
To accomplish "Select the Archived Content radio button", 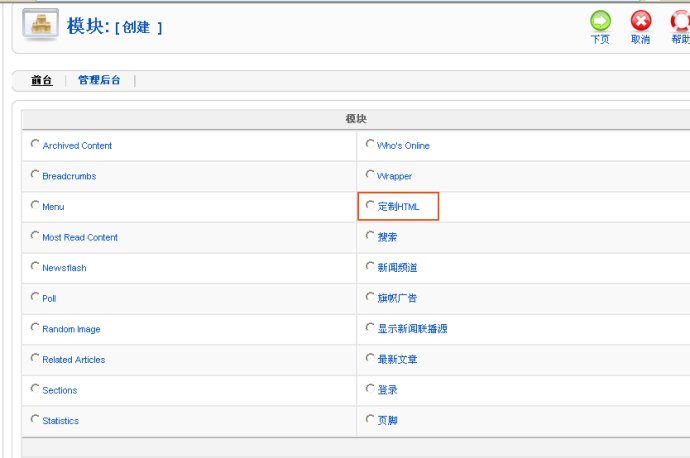I will pyautogui.click(x=35, y=143).
